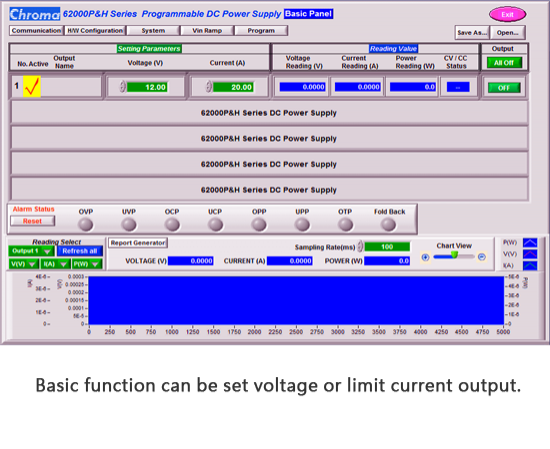Click the Sampling Rate stepper arrows
Viewport: 550px width, 449px height.
tap(360, 247)
